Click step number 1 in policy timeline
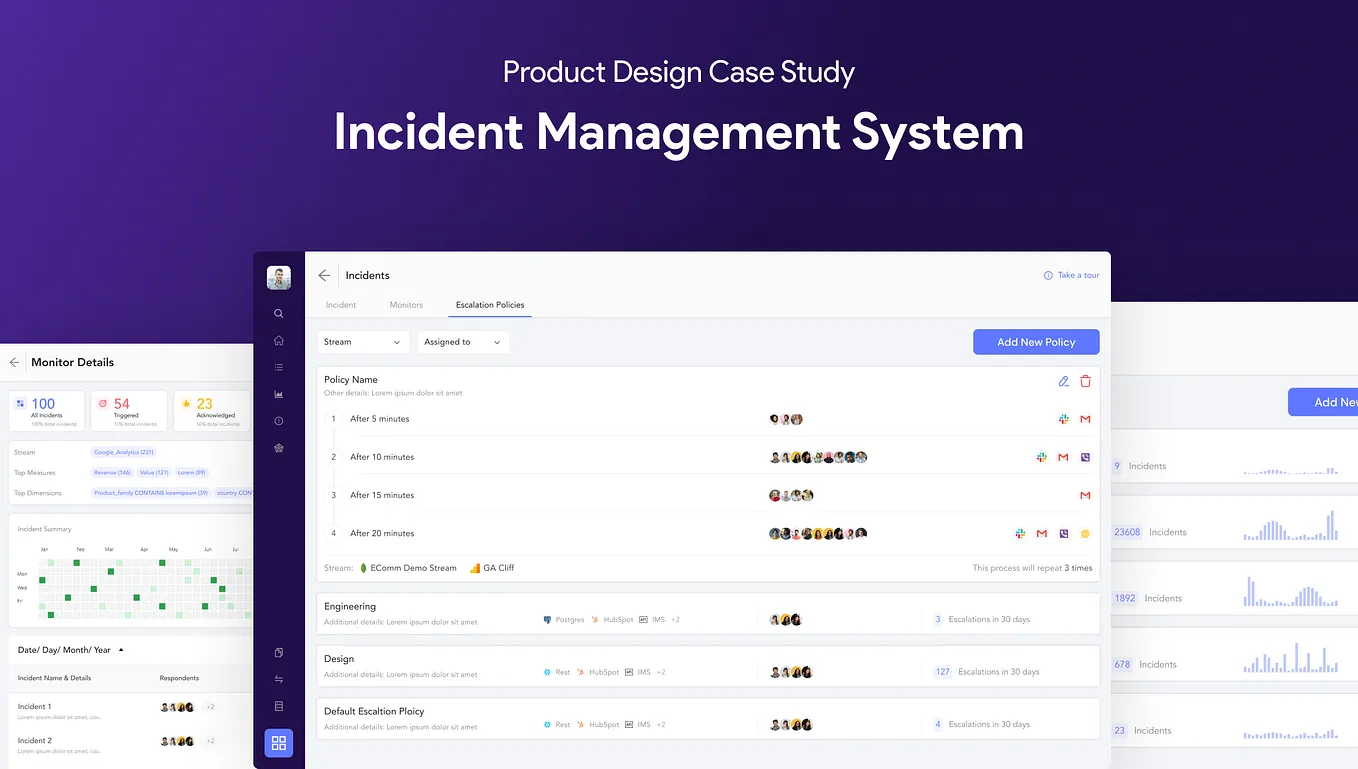The image size is (1358, 769). coord(334,419)
